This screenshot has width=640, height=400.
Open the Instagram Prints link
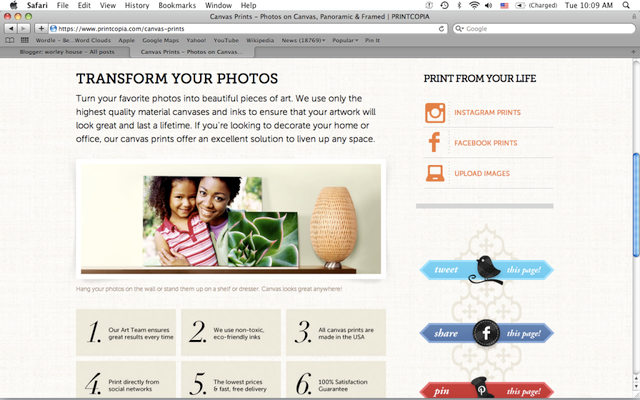pyautogui.click(x=487, y=113)
